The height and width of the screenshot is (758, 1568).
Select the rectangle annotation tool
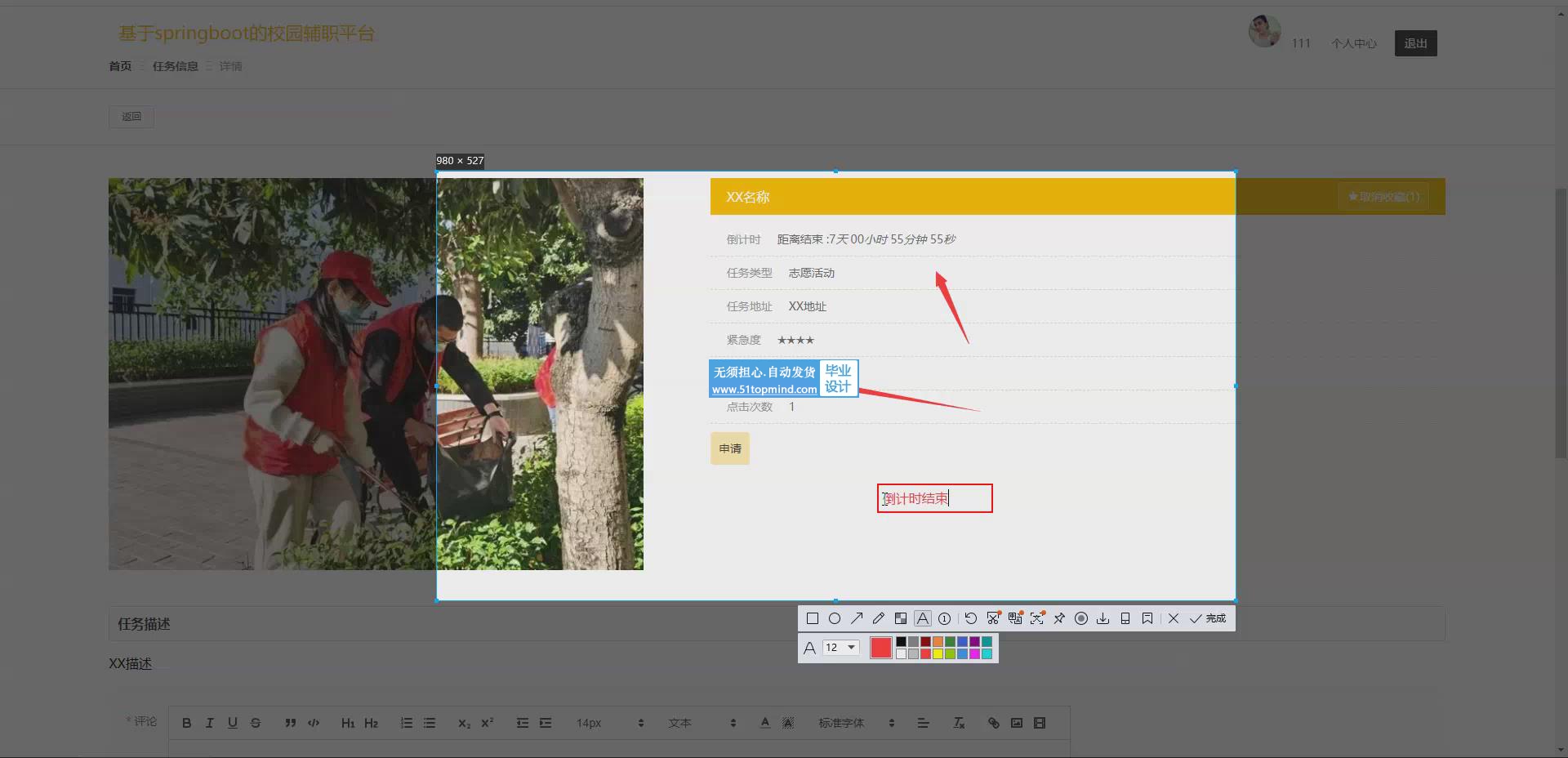point(812,618)
